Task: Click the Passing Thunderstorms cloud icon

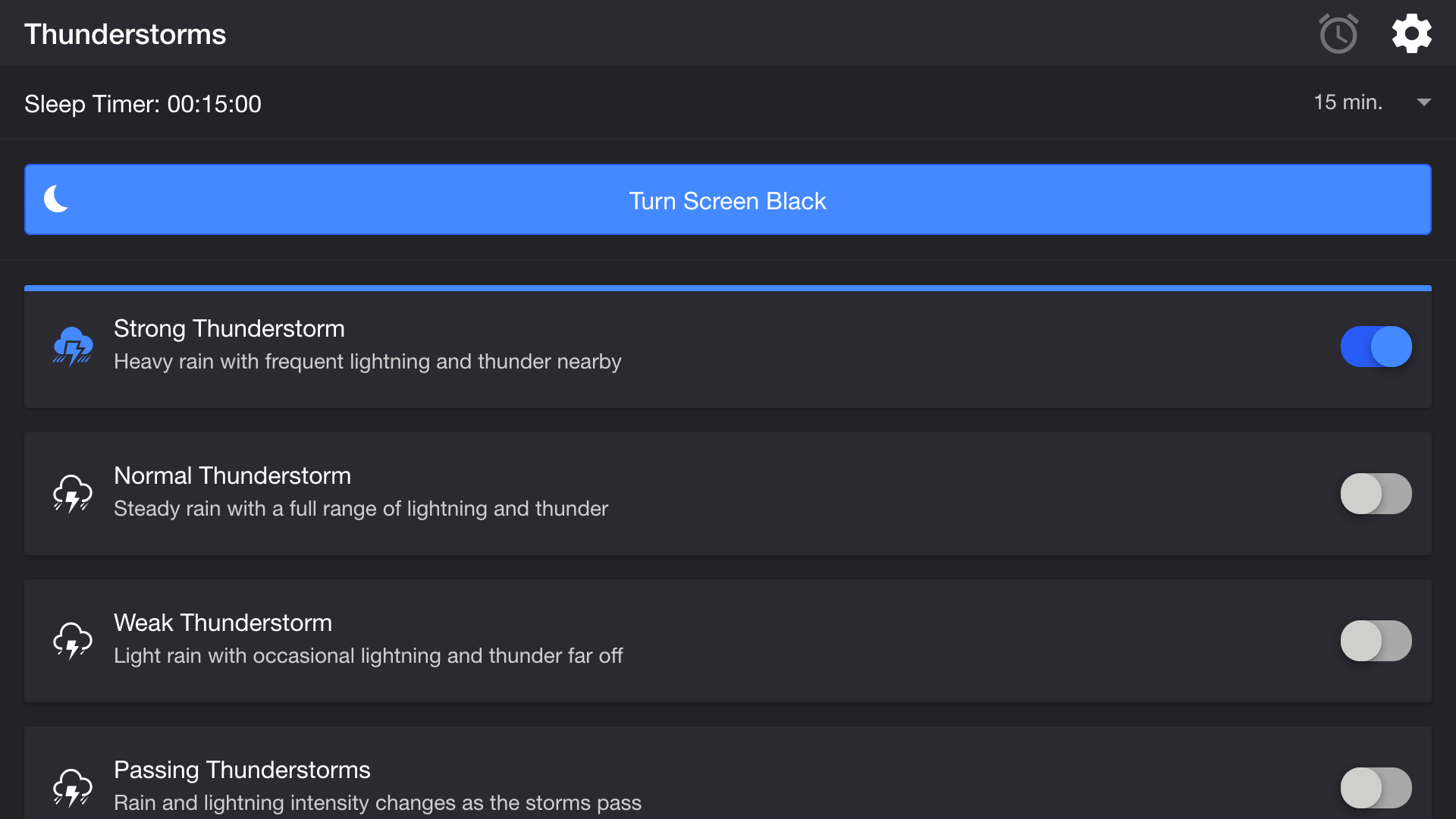Action: 72,787
